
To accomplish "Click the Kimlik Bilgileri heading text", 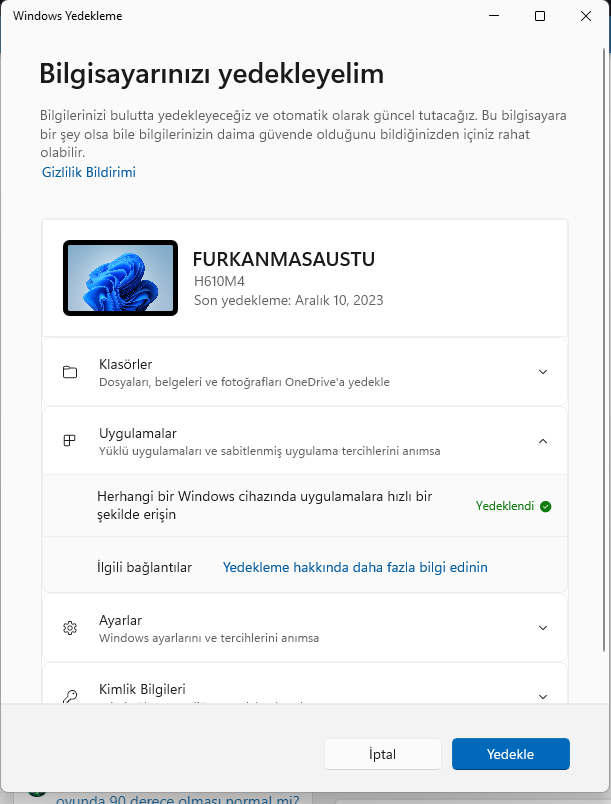I will pos(142,689).
